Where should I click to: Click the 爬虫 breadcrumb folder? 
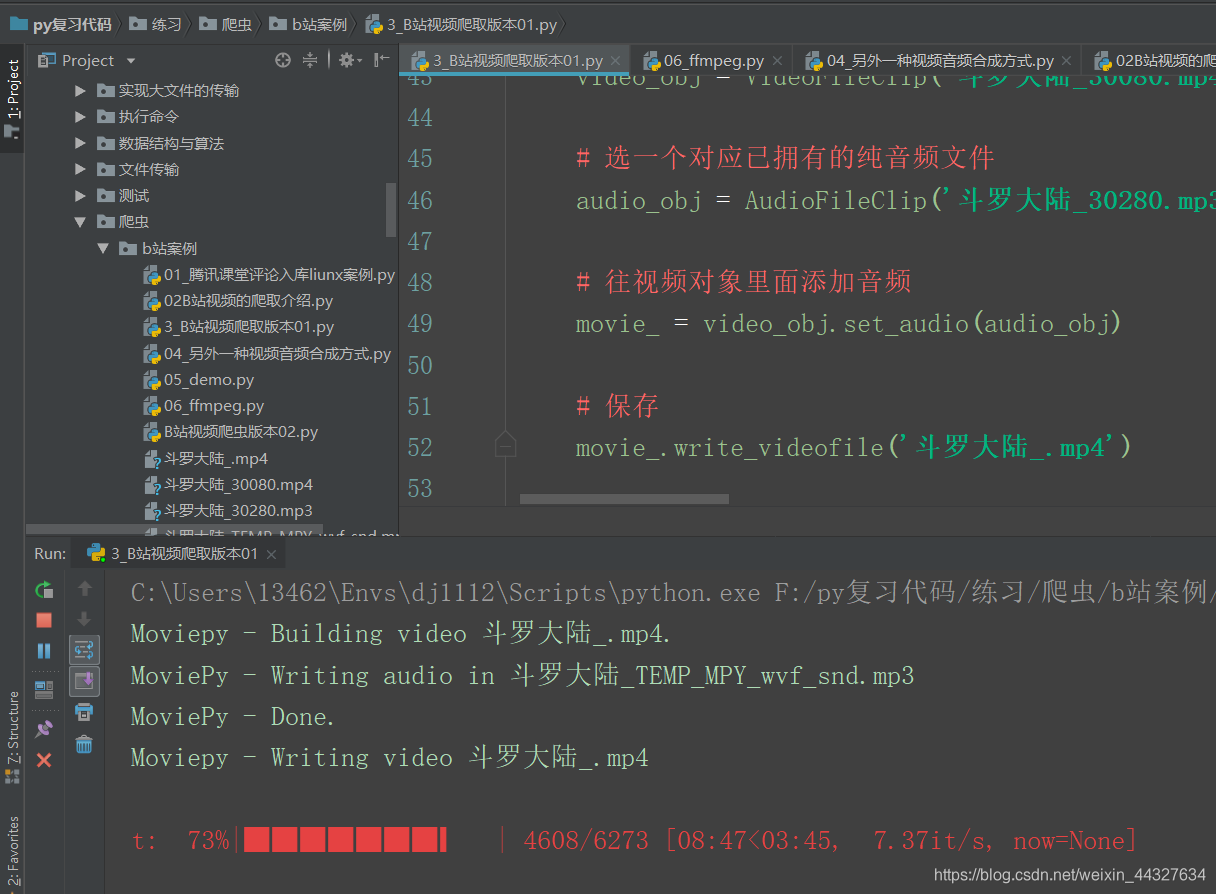coord(225,24)
